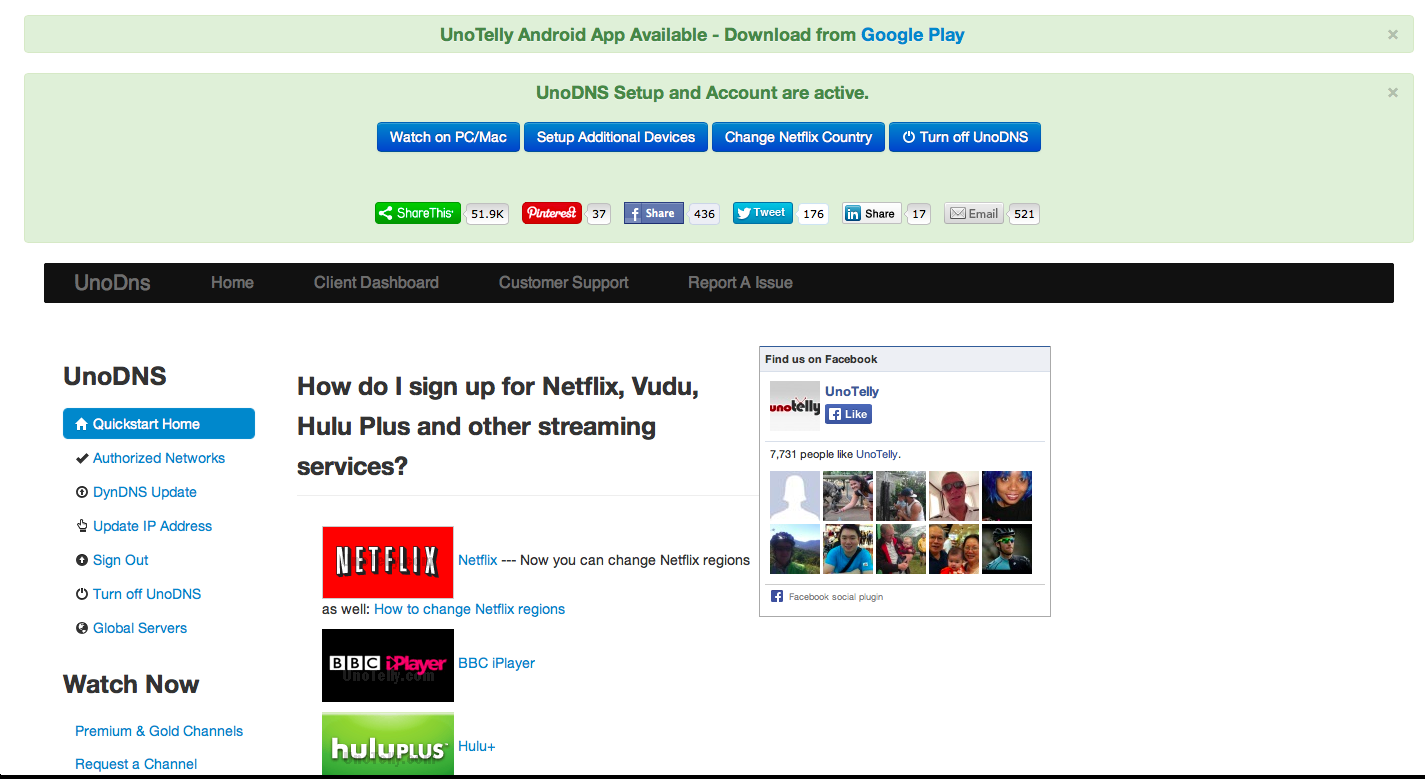Click the arrow icon beside Sign Out
The image size is (1425, 779).
click(x=82, y=560)
